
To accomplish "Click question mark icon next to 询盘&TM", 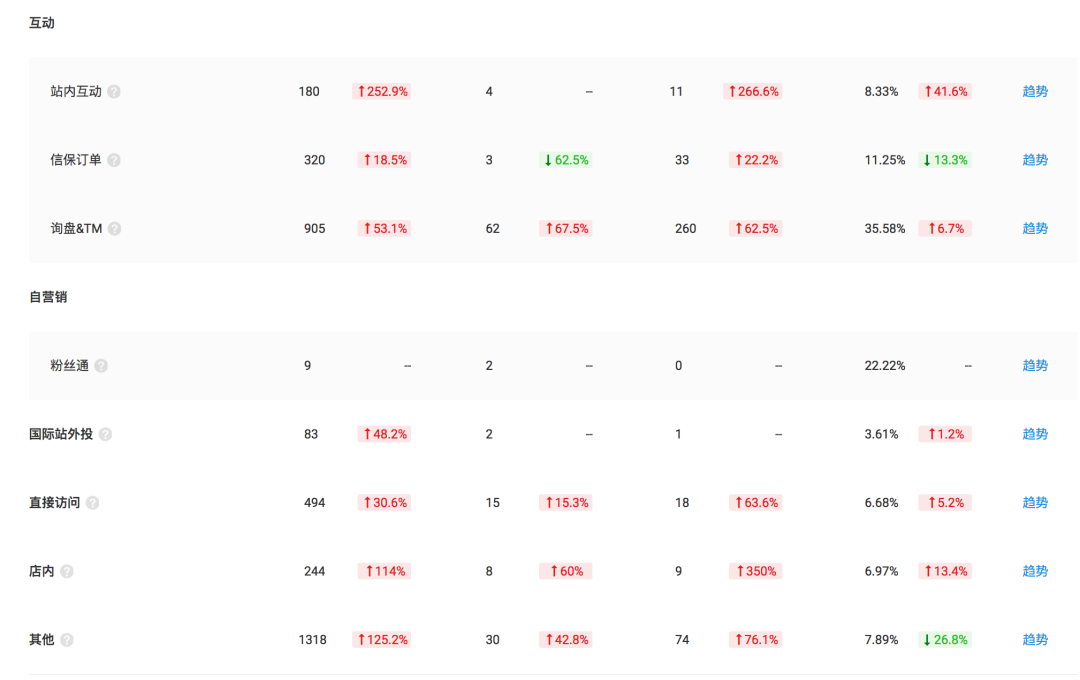I will (x=115, y=229).
